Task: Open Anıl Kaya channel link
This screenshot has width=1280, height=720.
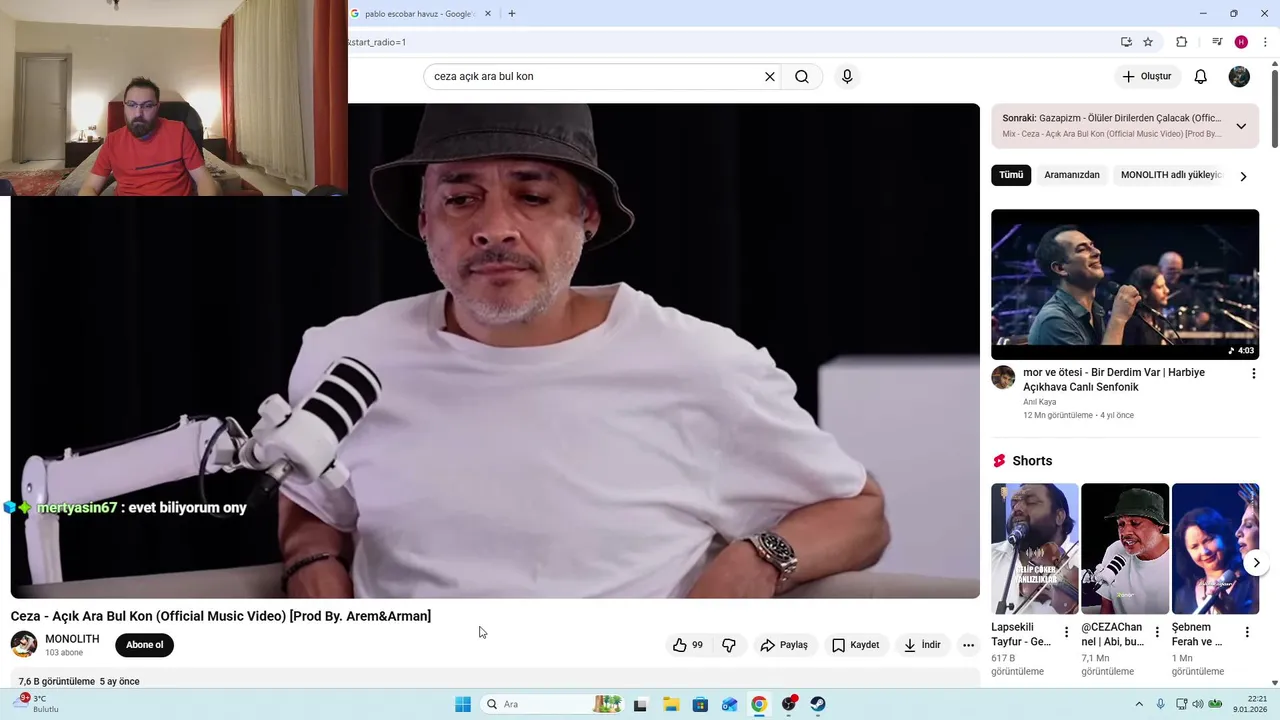Action: (x=1039, y=402)
